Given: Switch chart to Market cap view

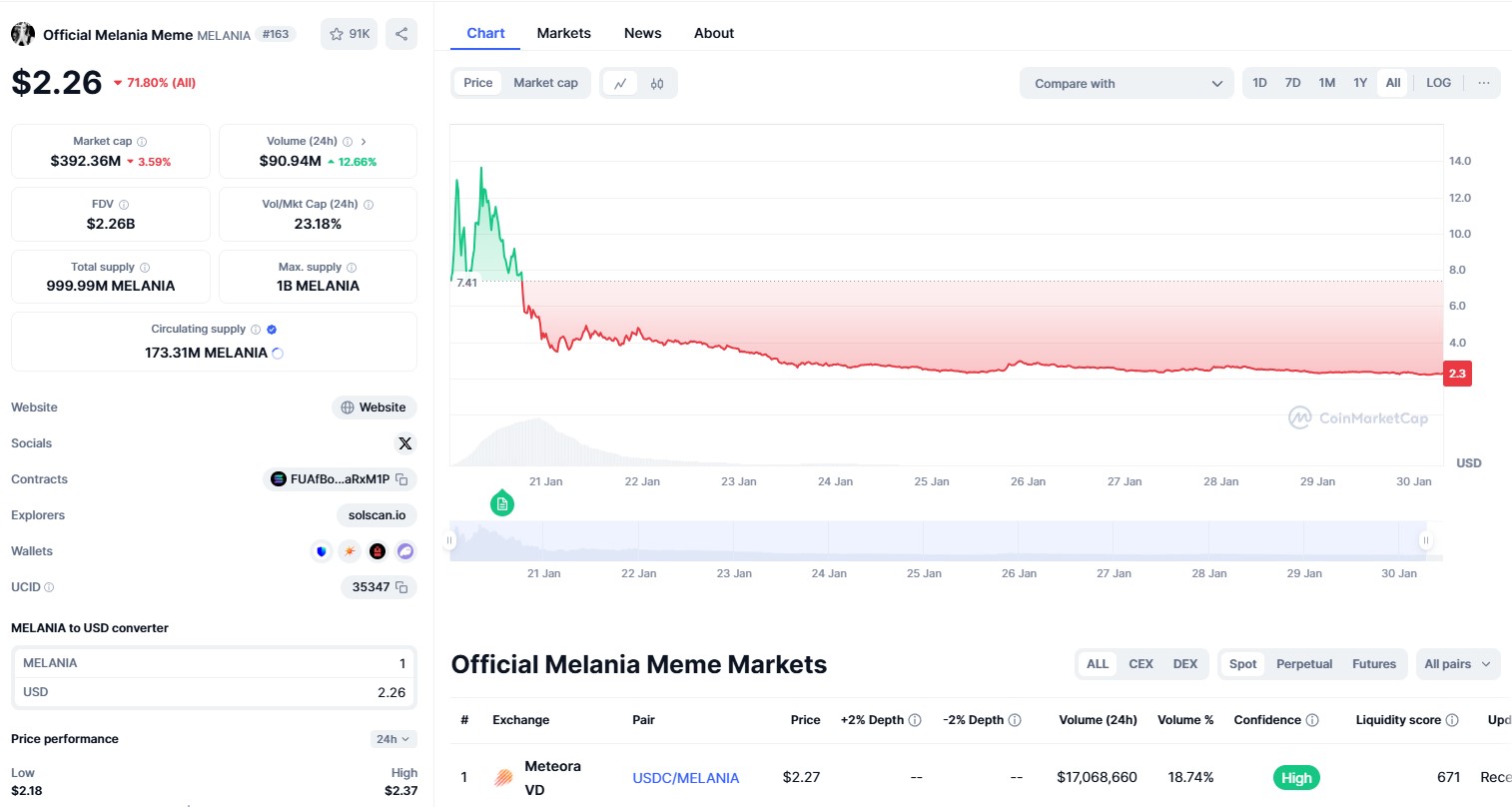Looking at the screenshot, I should pos(545,83).
